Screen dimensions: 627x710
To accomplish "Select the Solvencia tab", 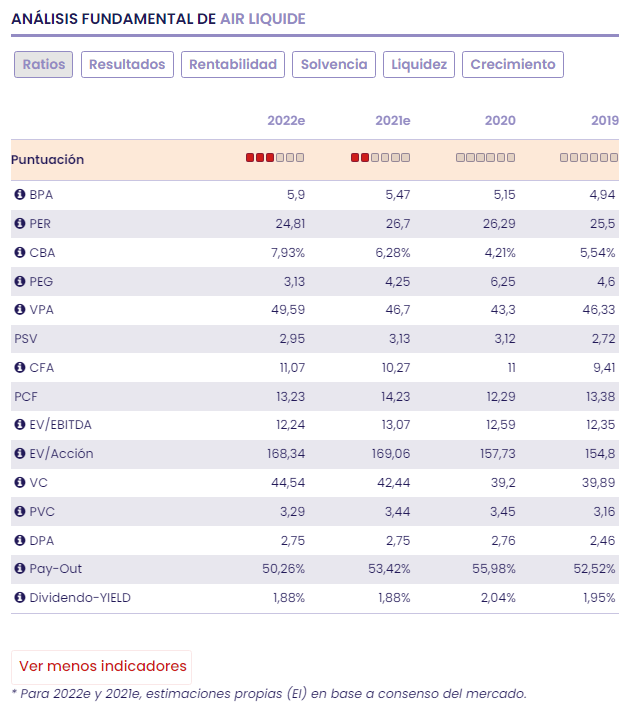I will click(334, 65).
